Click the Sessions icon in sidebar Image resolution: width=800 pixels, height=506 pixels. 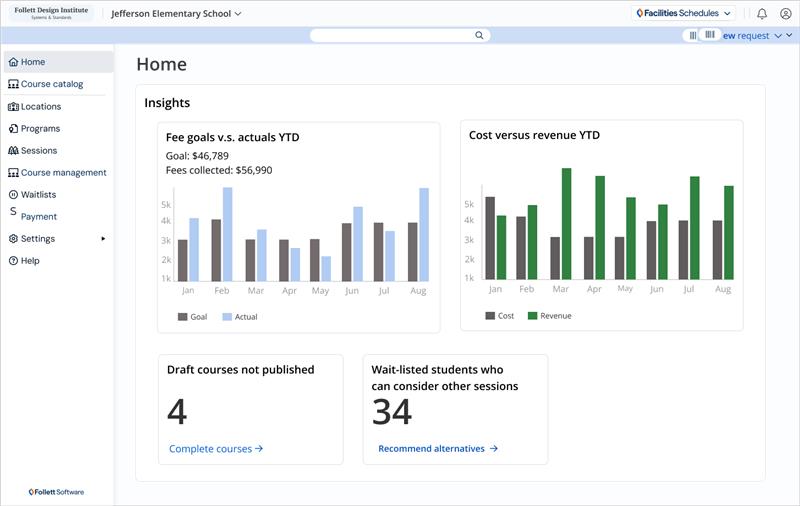tap(13, 151)
